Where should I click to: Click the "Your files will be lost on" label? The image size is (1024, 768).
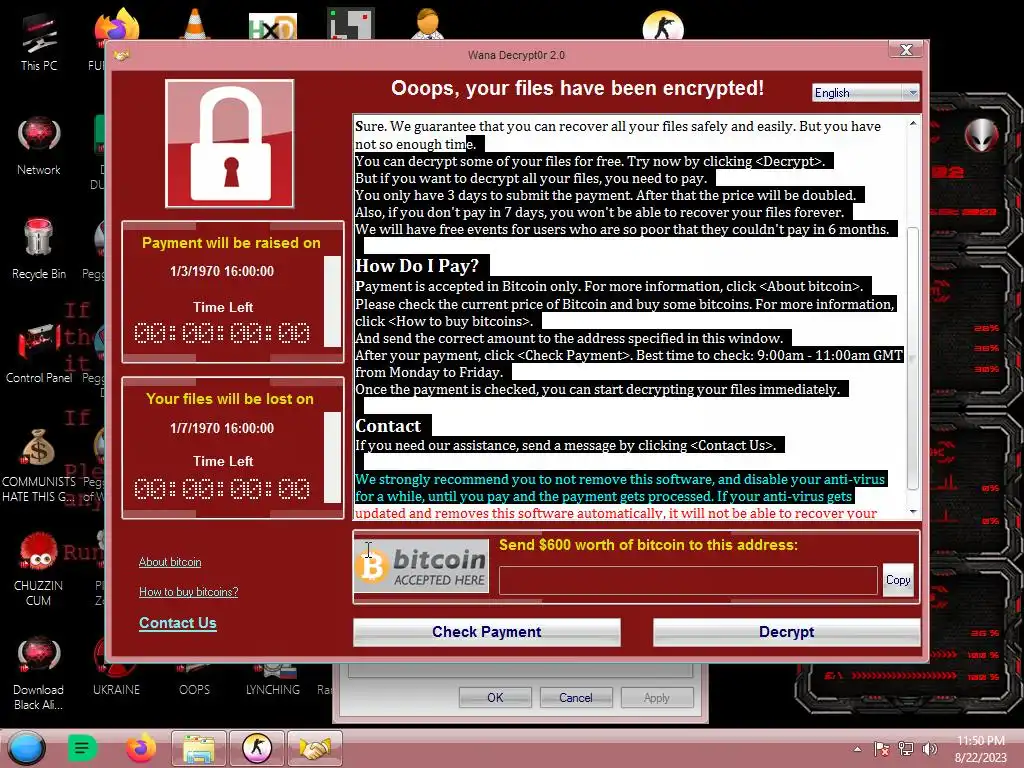pyautogui.click(x=230, y=399)
